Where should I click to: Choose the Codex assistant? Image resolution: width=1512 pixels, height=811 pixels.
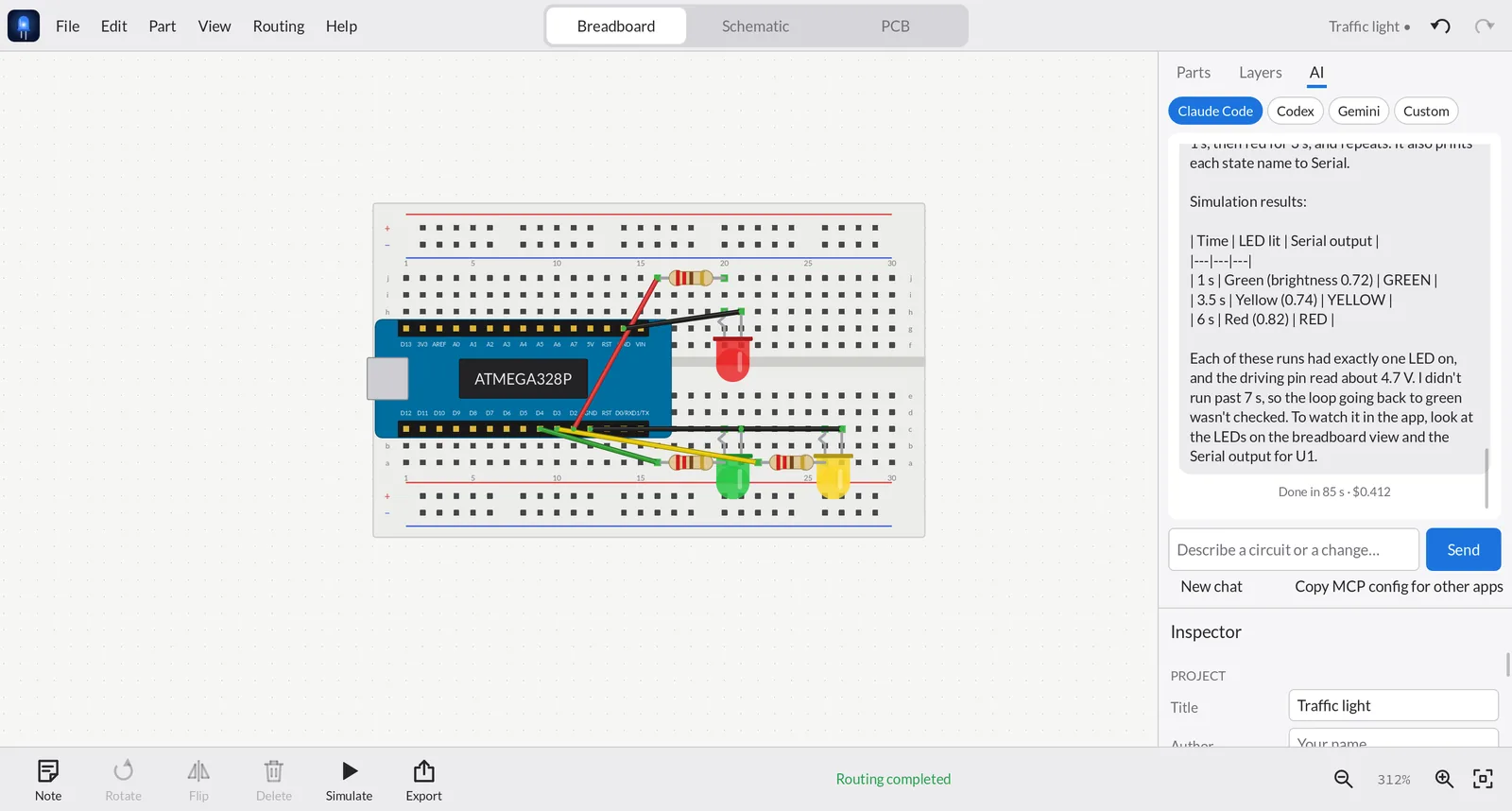click(x=1296, y=111)
